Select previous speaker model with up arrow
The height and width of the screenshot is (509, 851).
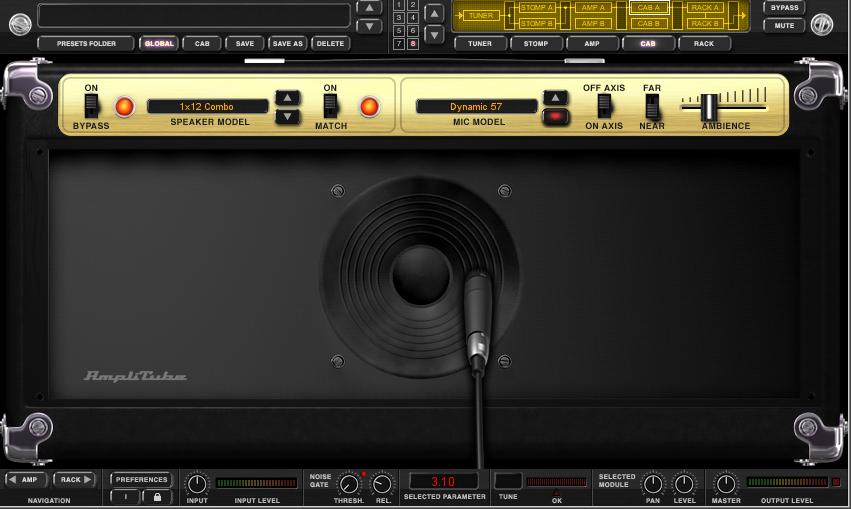point(288,98)
